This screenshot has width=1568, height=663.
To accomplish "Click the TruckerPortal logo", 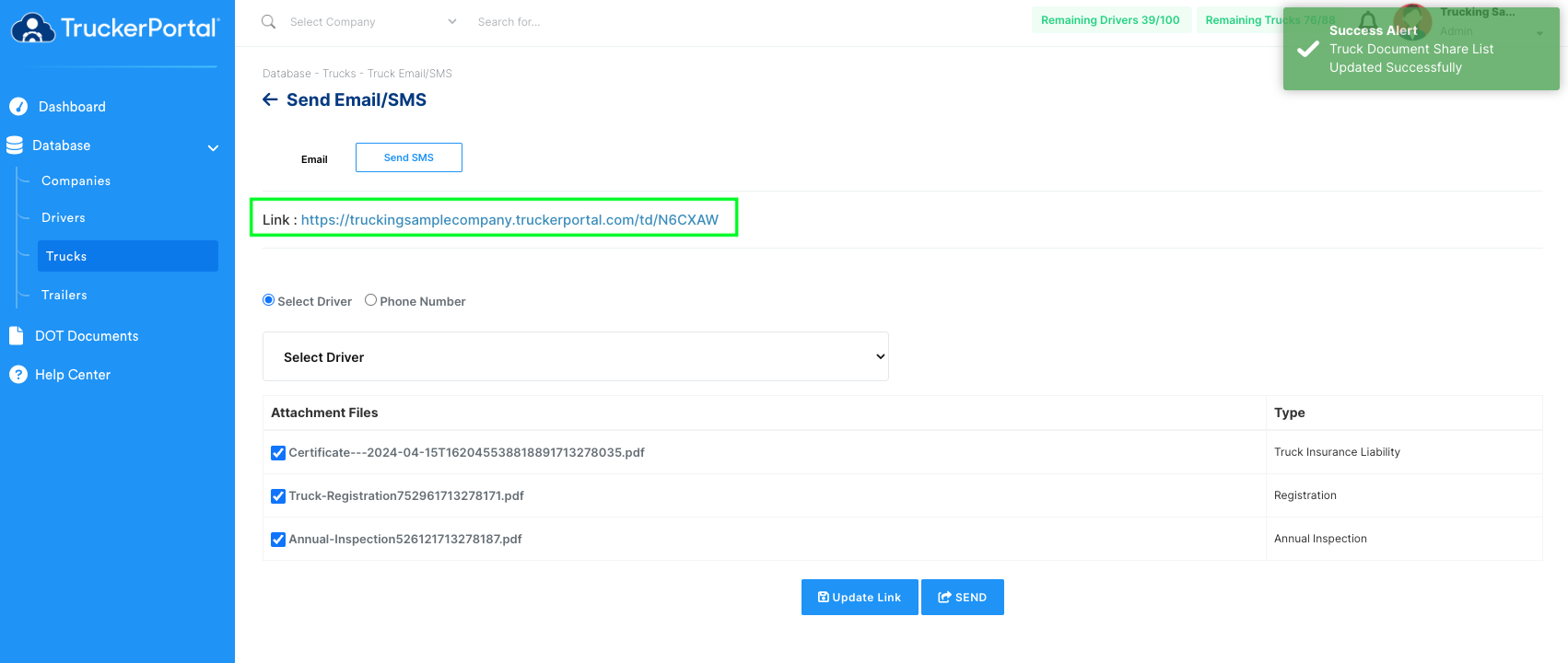I will tap(116, 28).
